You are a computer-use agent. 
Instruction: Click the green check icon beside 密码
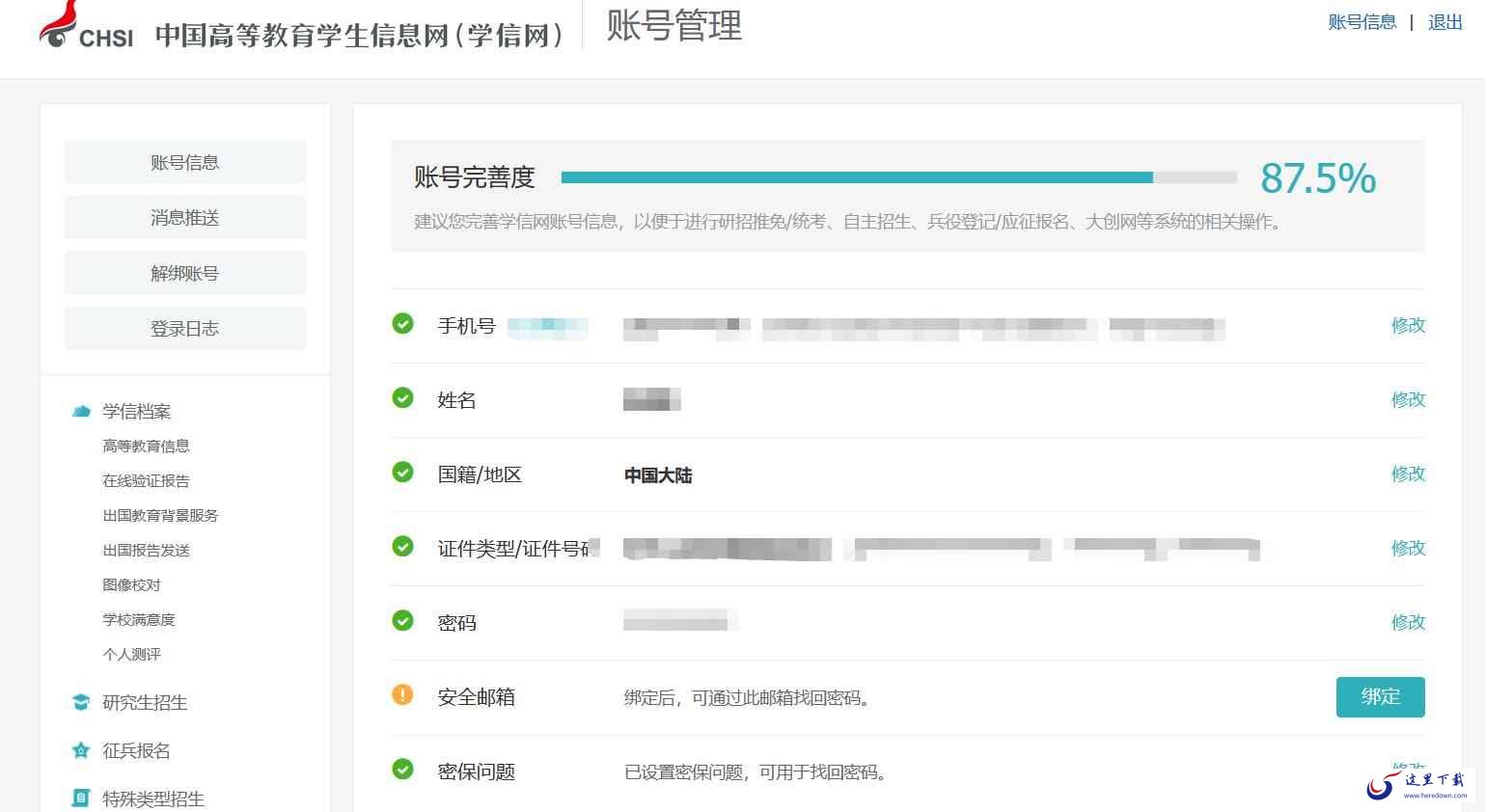[402, 621]
